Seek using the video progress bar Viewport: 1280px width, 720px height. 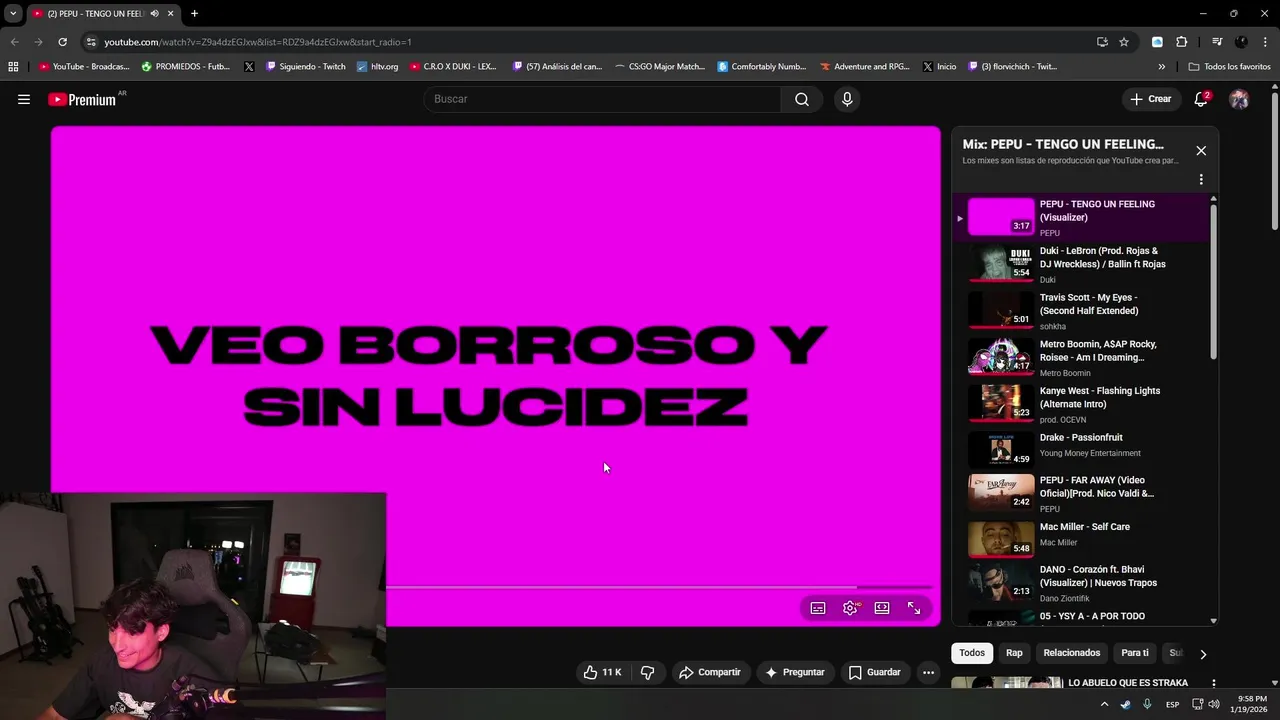[659, 588]
